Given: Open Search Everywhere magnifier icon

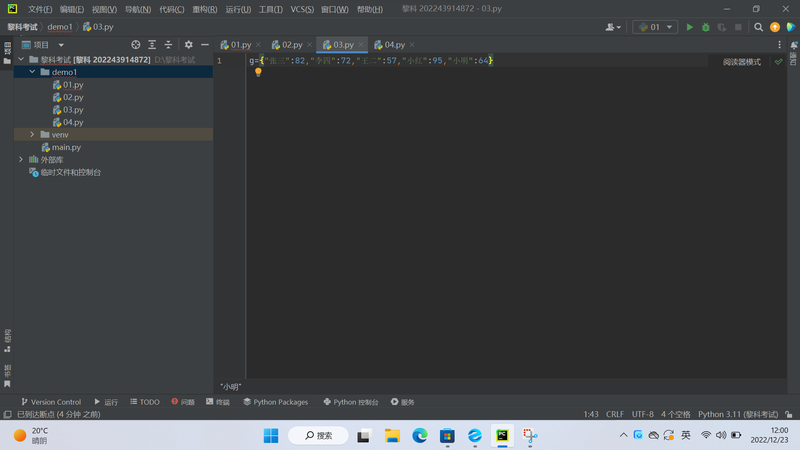Looking at the screenshot, I should tap(759, 27).
